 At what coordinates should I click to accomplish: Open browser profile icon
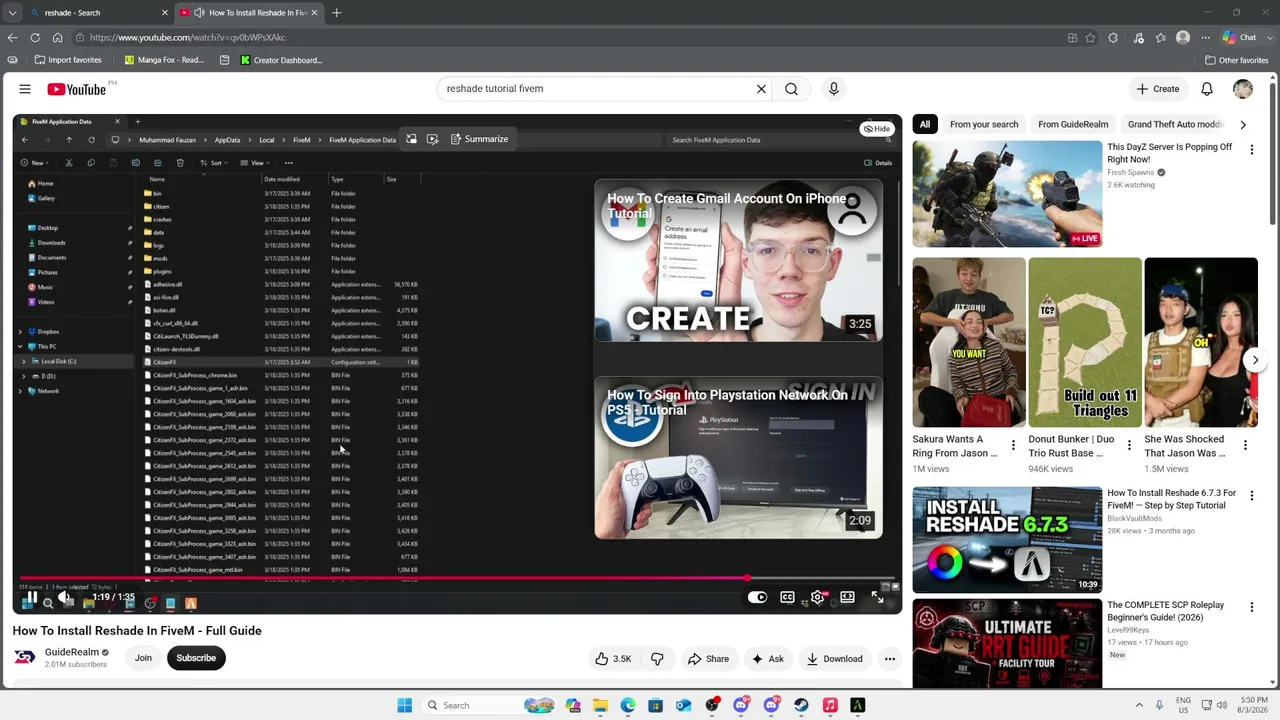[x=1183, y=38]
